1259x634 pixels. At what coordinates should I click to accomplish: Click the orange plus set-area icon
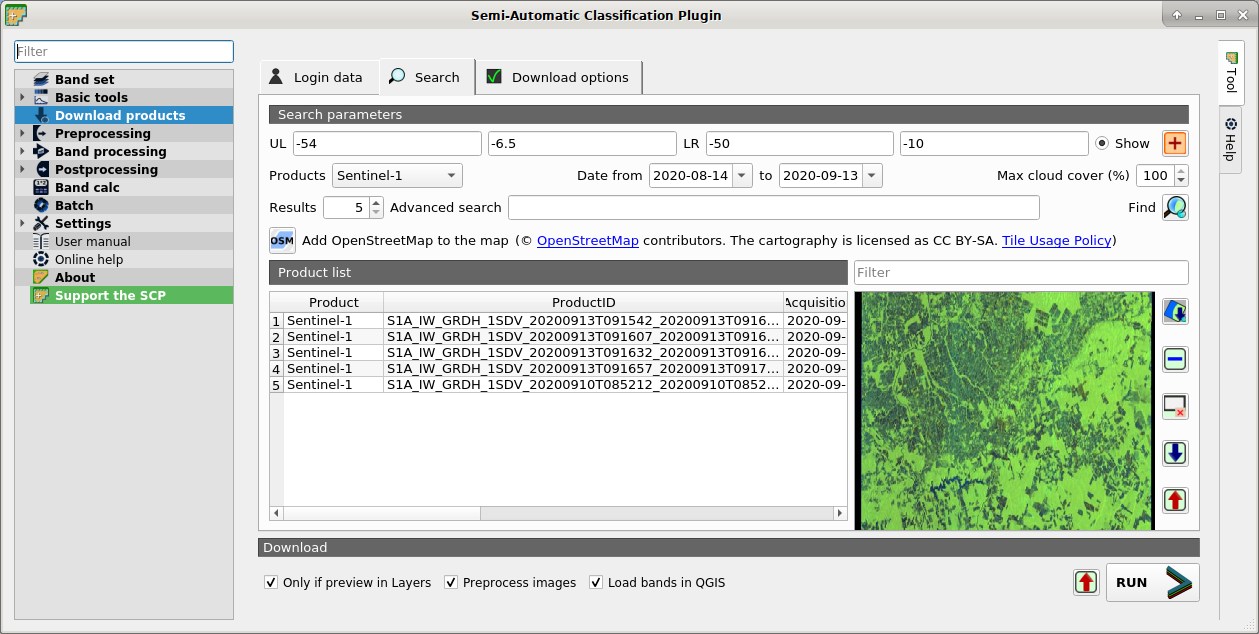[1175, 143]
